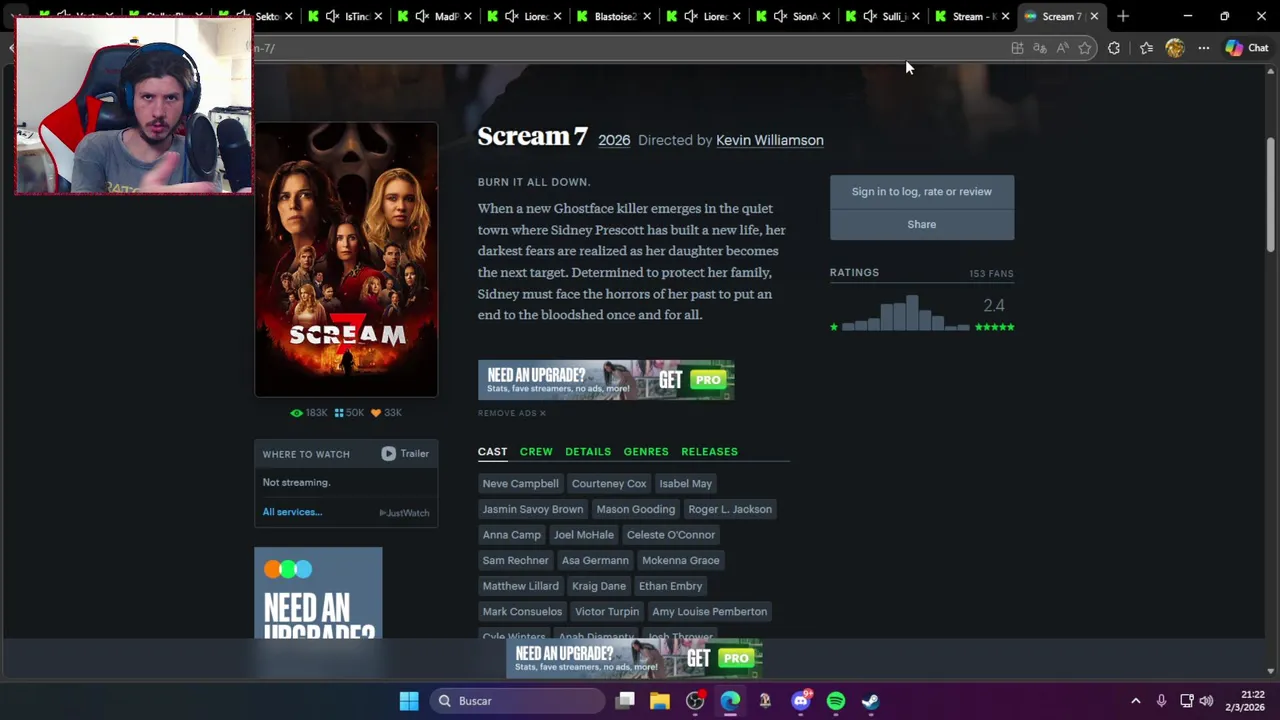Viewport: 1280px width, 720px height.
Task: Open the Copilot Chat button
Action: pyautogui.click(x=1247, y=48)
